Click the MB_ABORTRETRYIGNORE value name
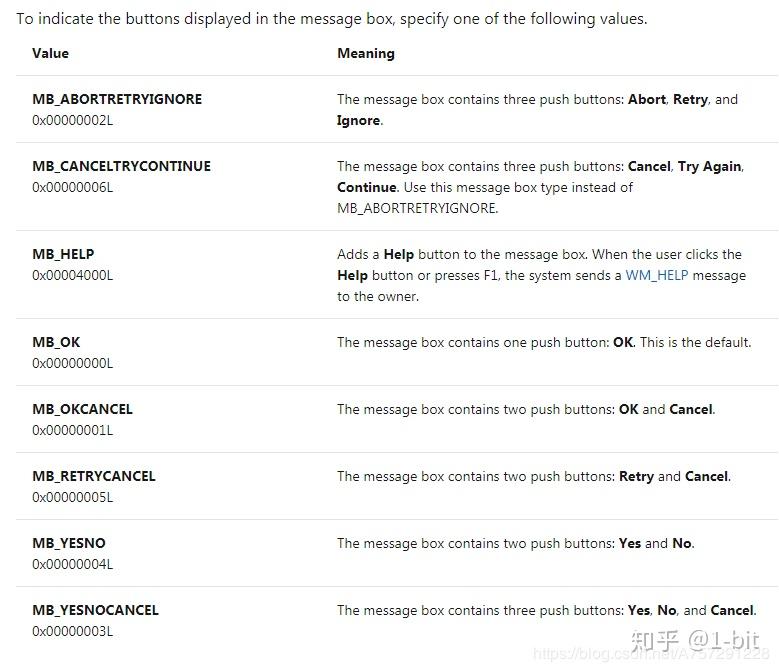Image resolution: width=779 pixels, height=672 pixels. click(117, 99)
